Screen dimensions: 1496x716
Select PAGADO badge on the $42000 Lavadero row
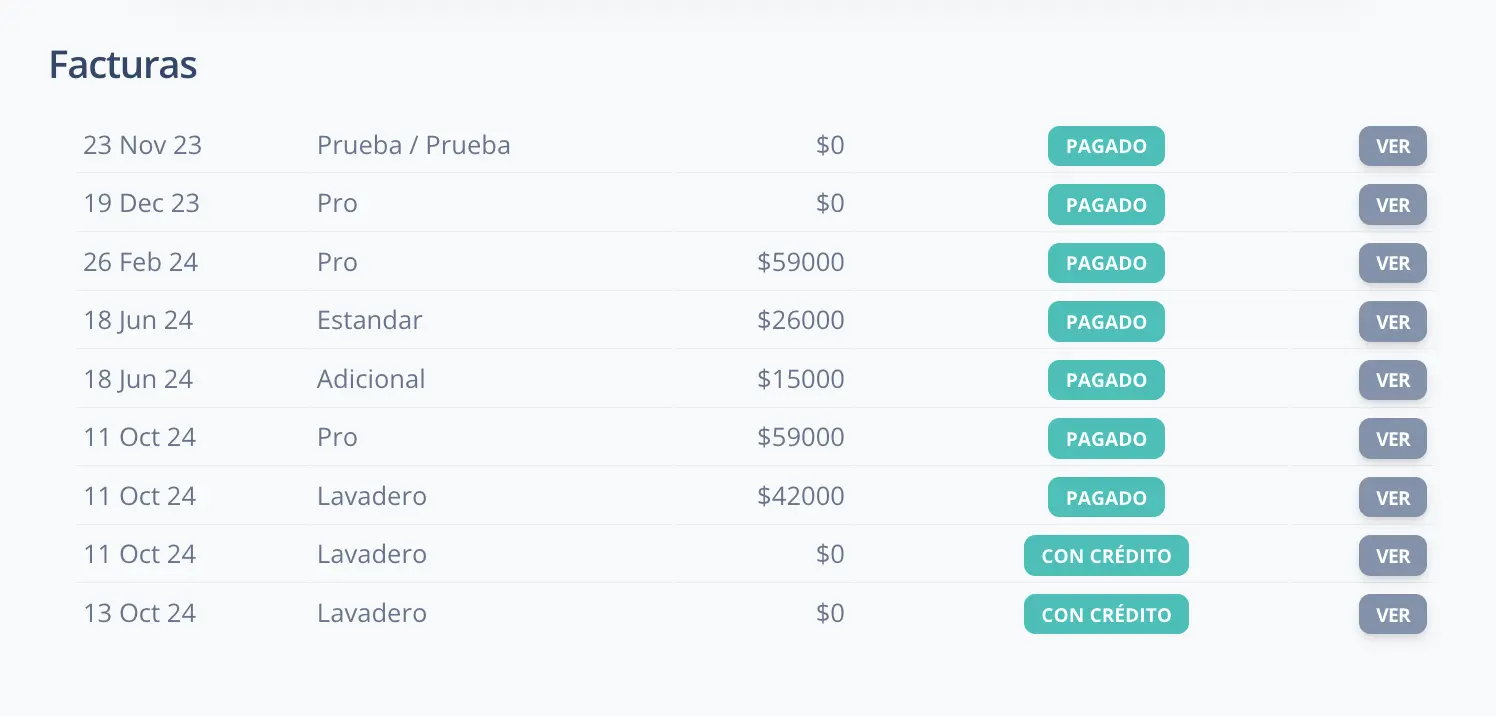[x=1106, y=497]
